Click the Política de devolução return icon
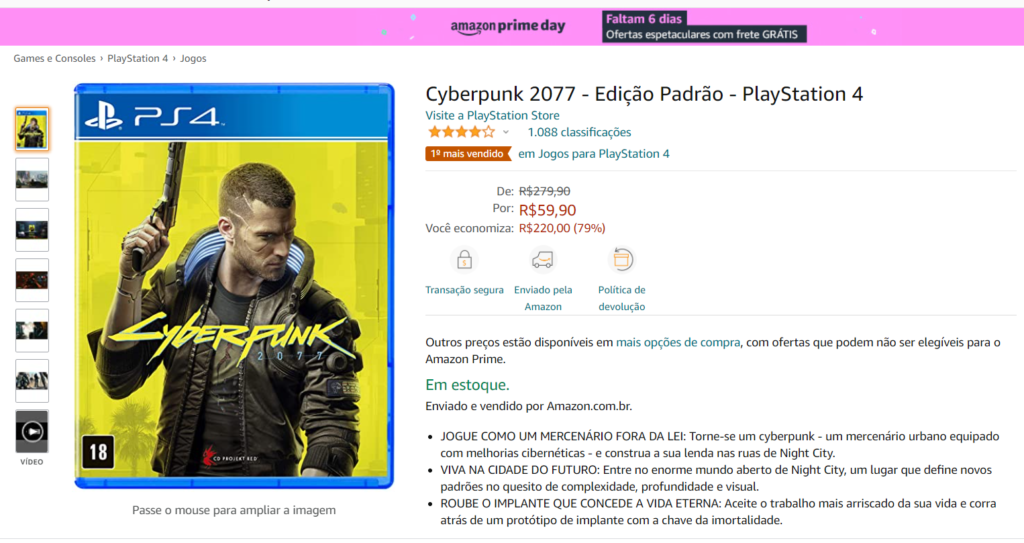The width and height of the screenshot is (1024, 543). point(622,260)
